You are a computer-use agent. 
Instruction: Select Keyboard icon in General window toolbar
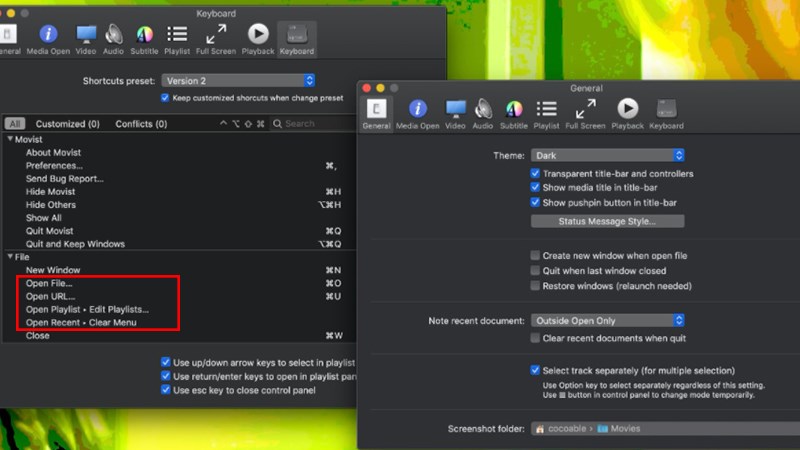[666, 113]
